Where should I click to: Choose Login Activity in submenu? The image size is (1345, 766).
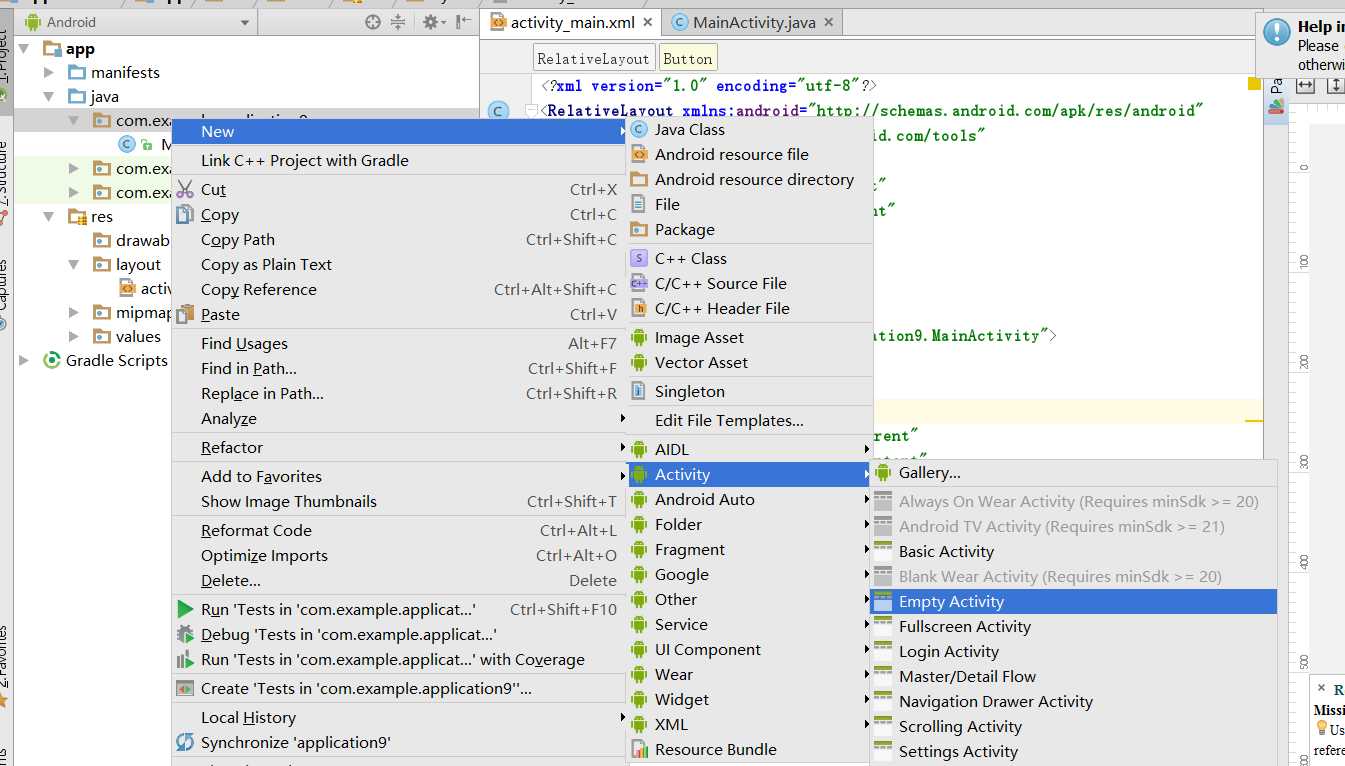1073,651
